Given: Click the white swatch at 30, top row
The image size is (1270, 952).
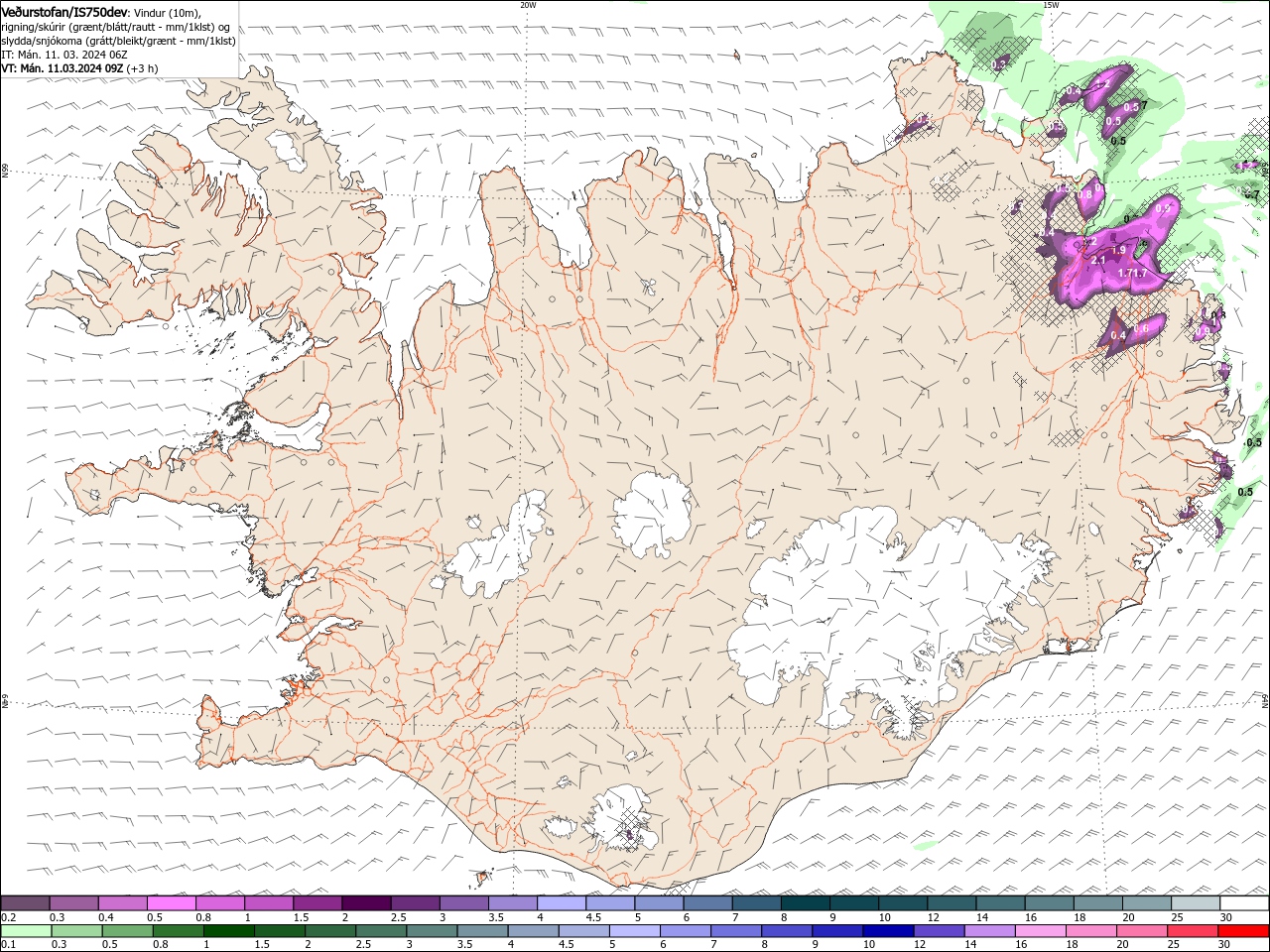Looking at the screenshot, I should point(1244,903).
